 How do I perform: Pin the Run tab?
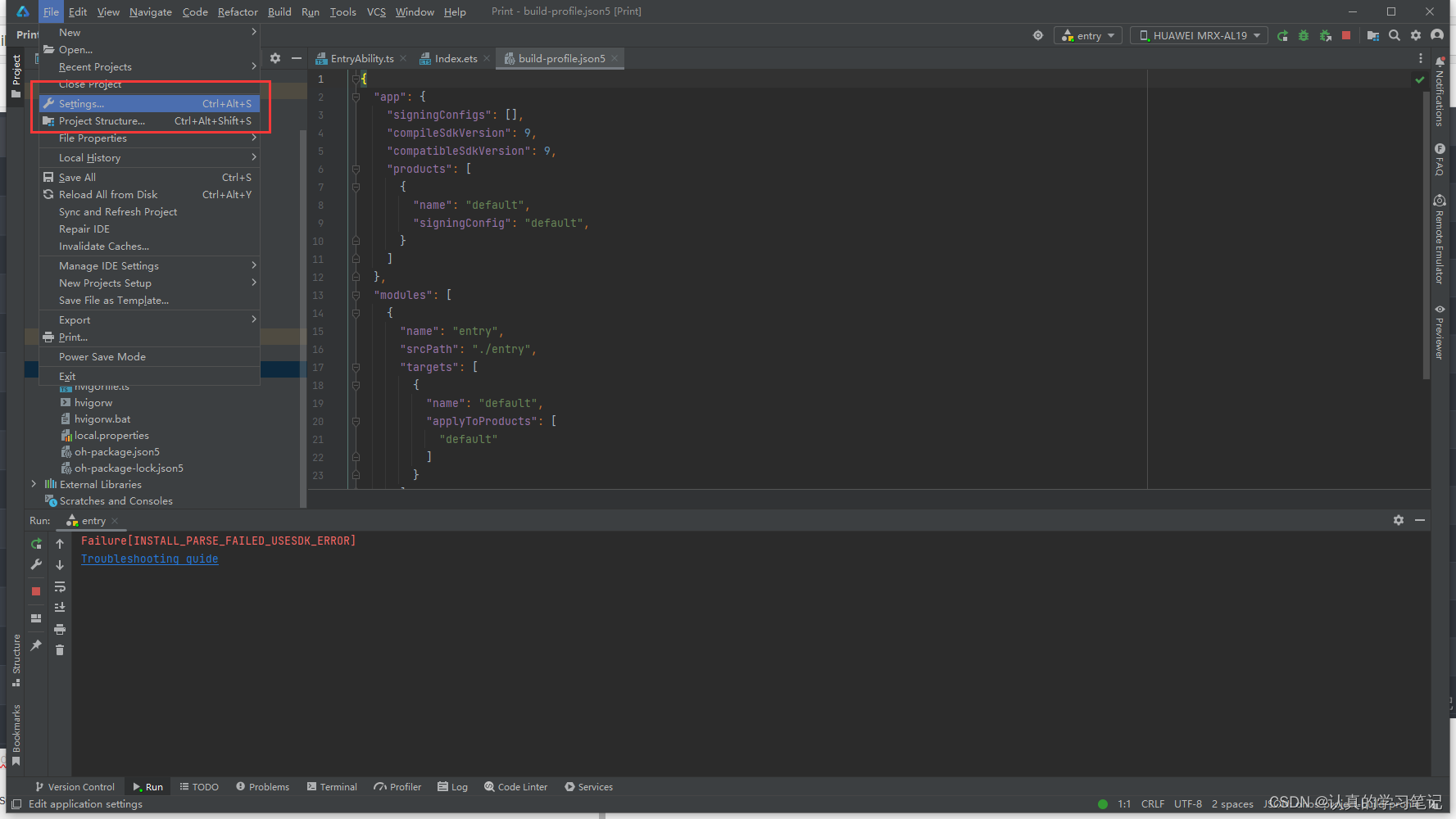tap(36, 645)
